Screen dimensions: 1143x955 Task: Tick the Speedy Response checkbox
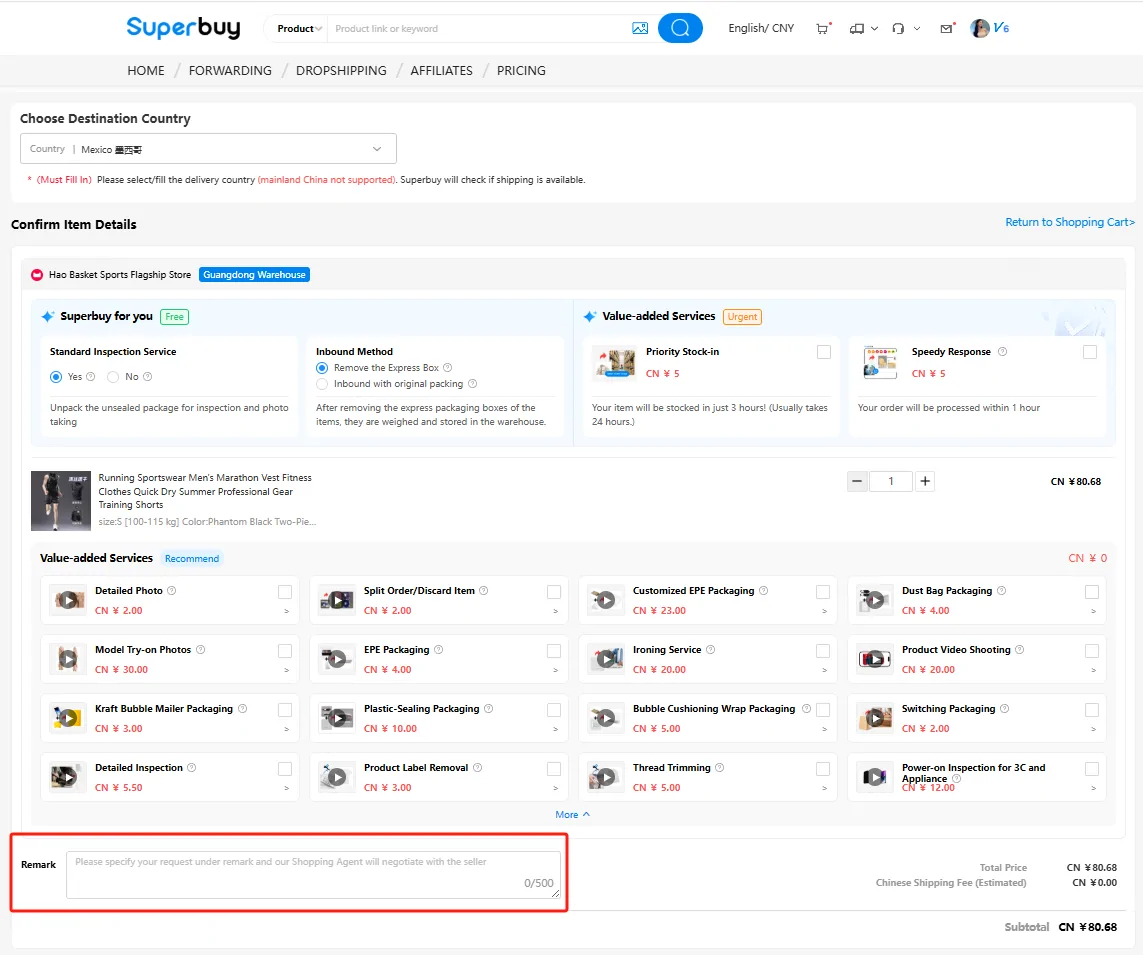[x=1090, y=352]
